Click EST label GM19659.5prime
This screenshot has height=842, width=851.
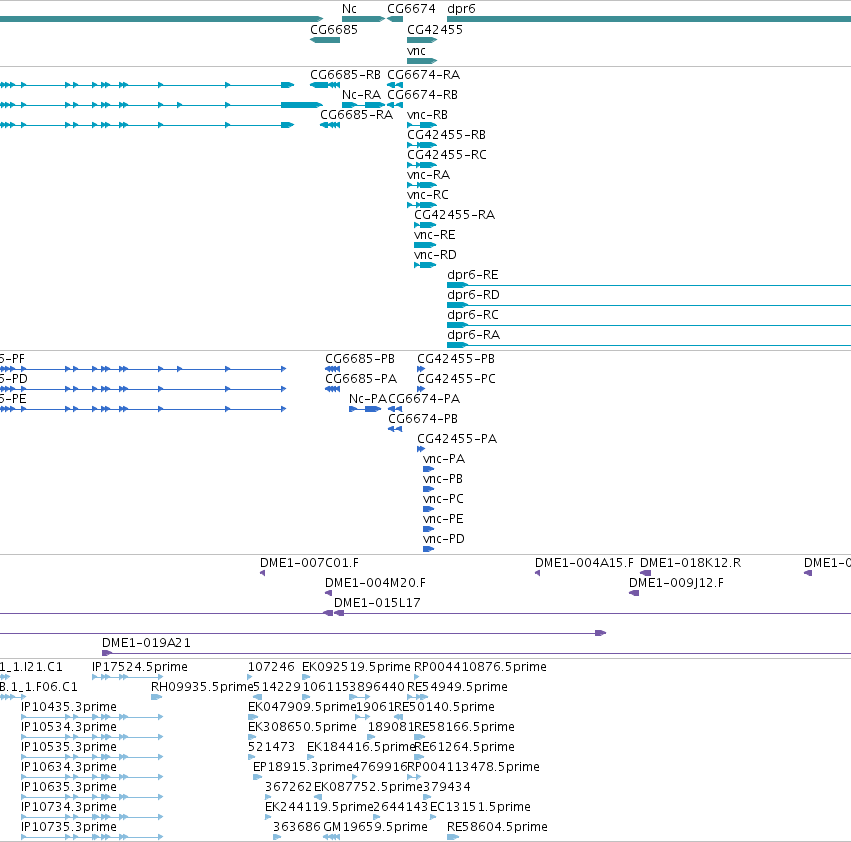click(x=376, y=827)
